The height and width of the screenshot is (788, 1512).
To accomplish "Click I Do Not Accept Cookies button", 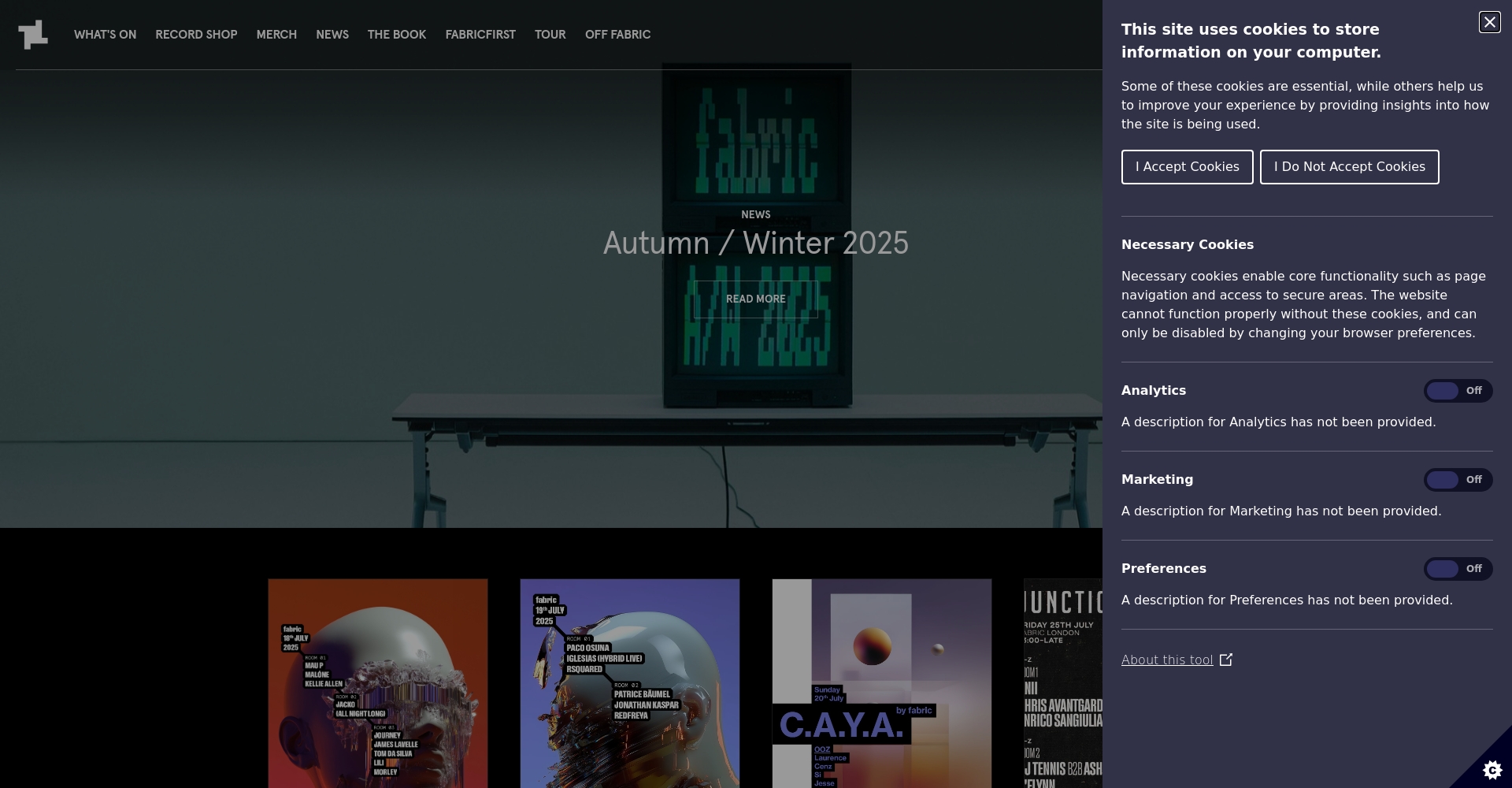I will (x=1349, y=167).
